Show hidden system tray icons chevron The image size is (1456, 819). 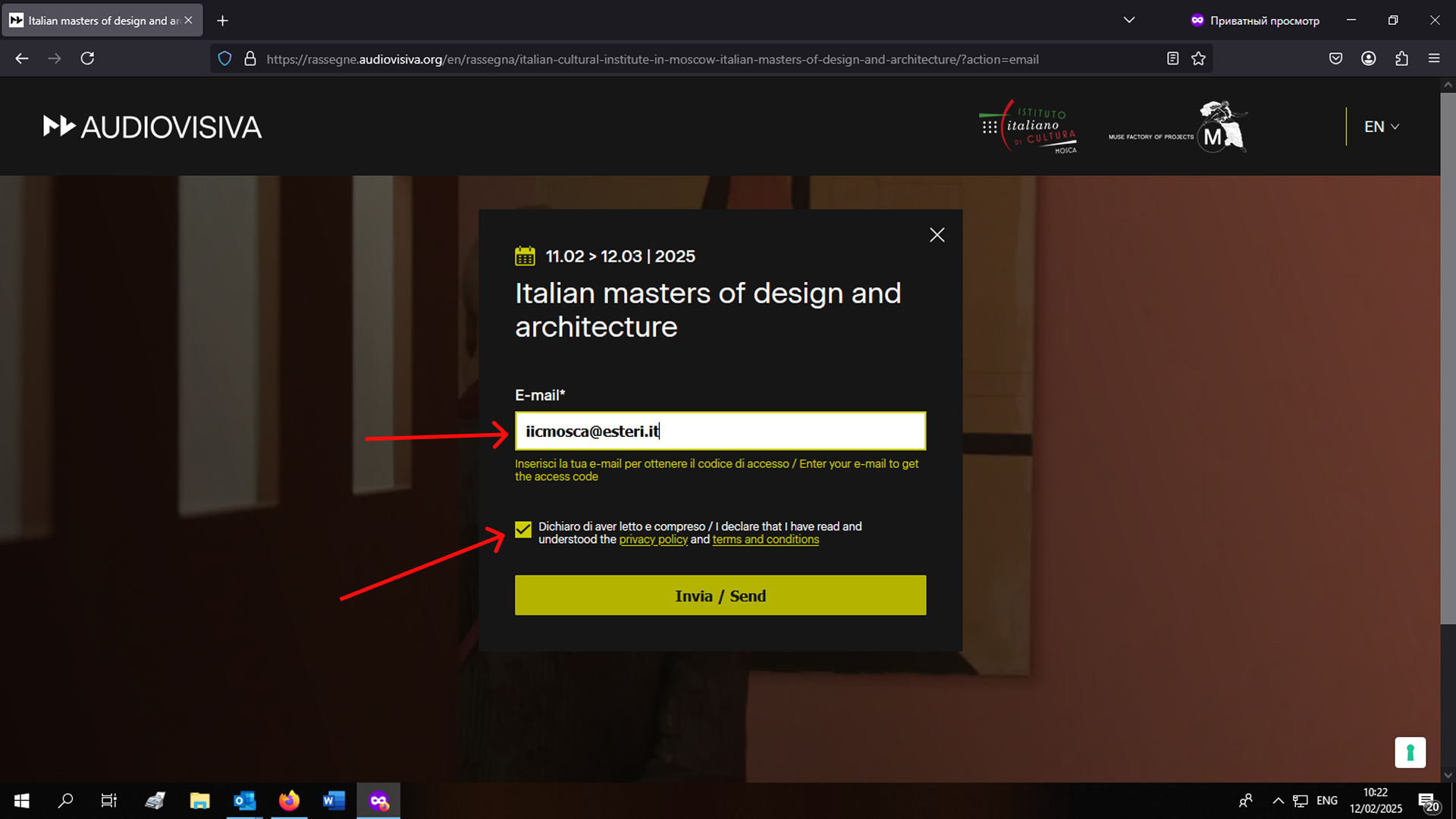[x=1278, y=801]
